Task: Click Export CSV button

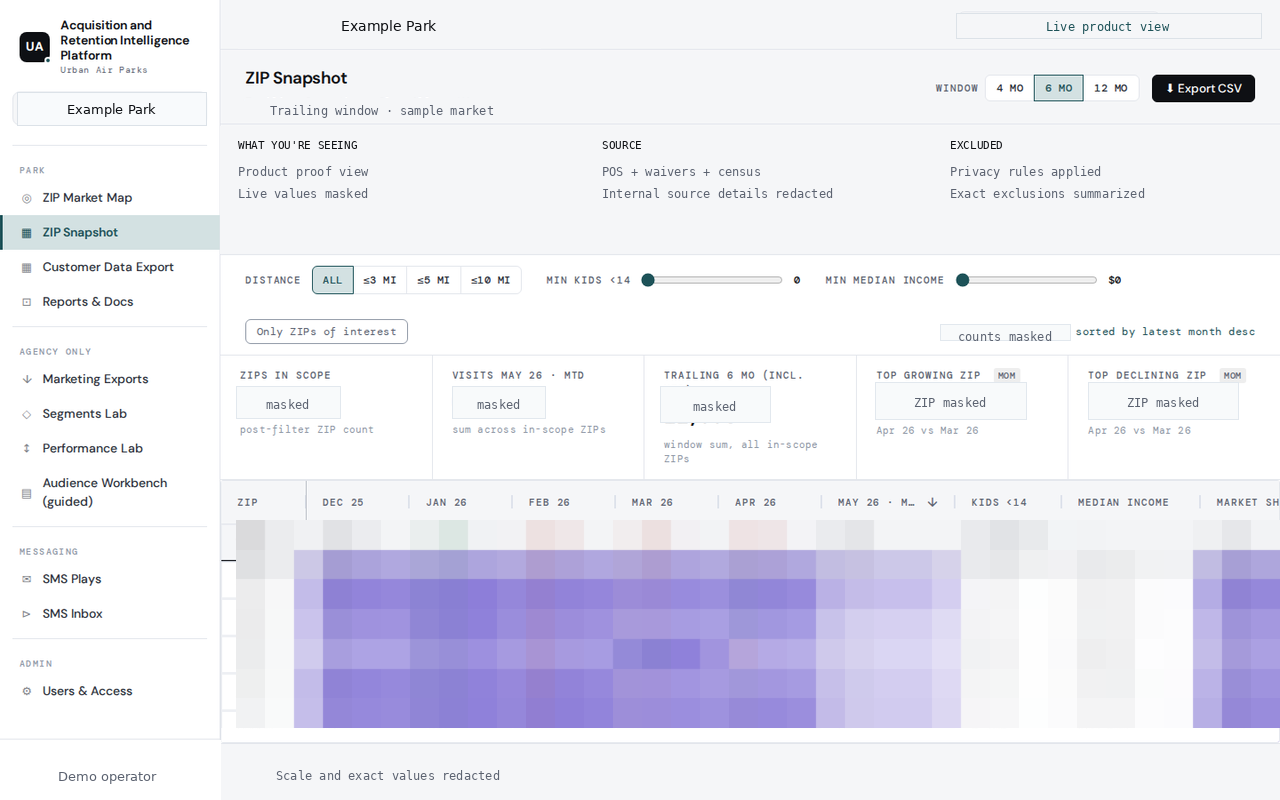Action: click(x=1203, y=88)
